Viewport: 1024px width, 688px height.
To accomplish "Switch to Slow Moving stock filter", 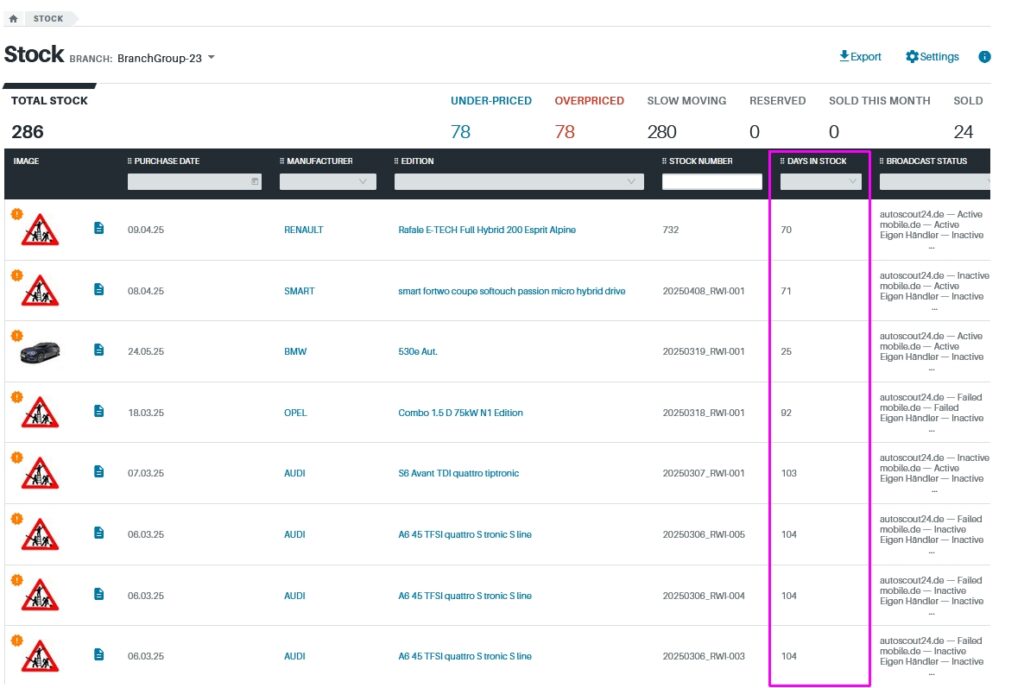I will 686,101.
